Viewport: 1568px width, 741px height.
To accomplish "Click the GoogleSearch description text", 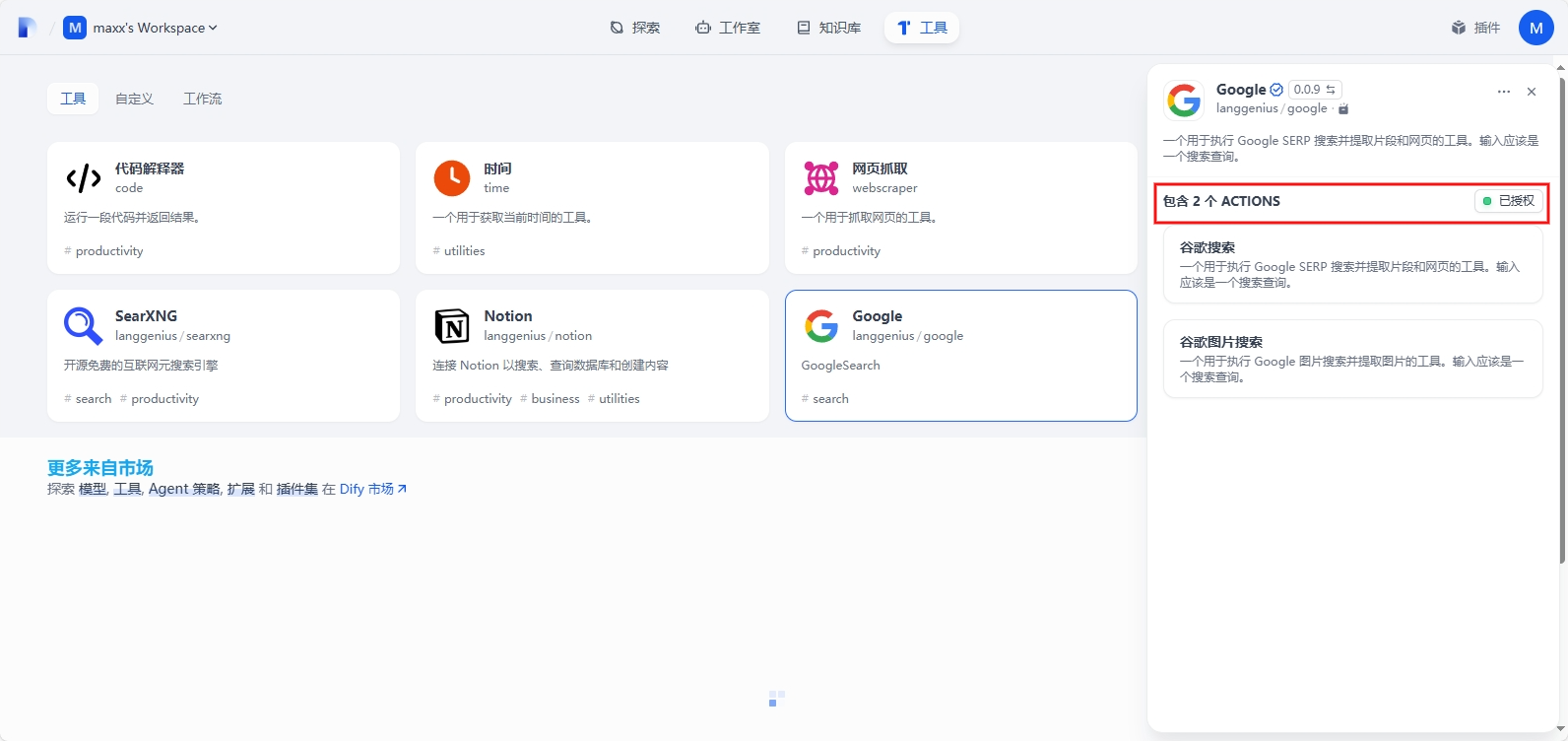I will tap(840, 366).
